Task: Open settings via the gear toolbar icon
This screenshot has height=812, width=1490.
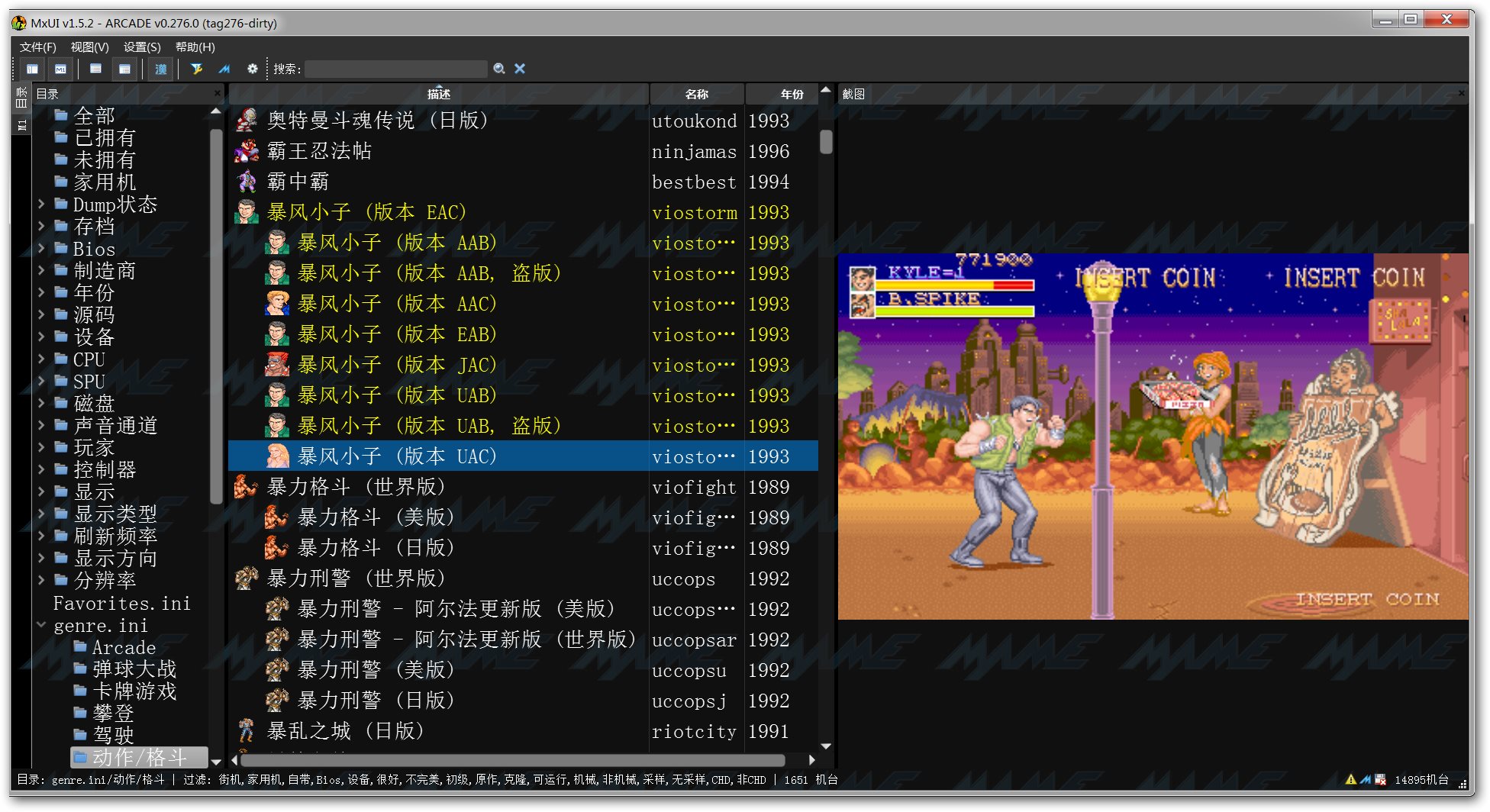Action: coord(253,69)
